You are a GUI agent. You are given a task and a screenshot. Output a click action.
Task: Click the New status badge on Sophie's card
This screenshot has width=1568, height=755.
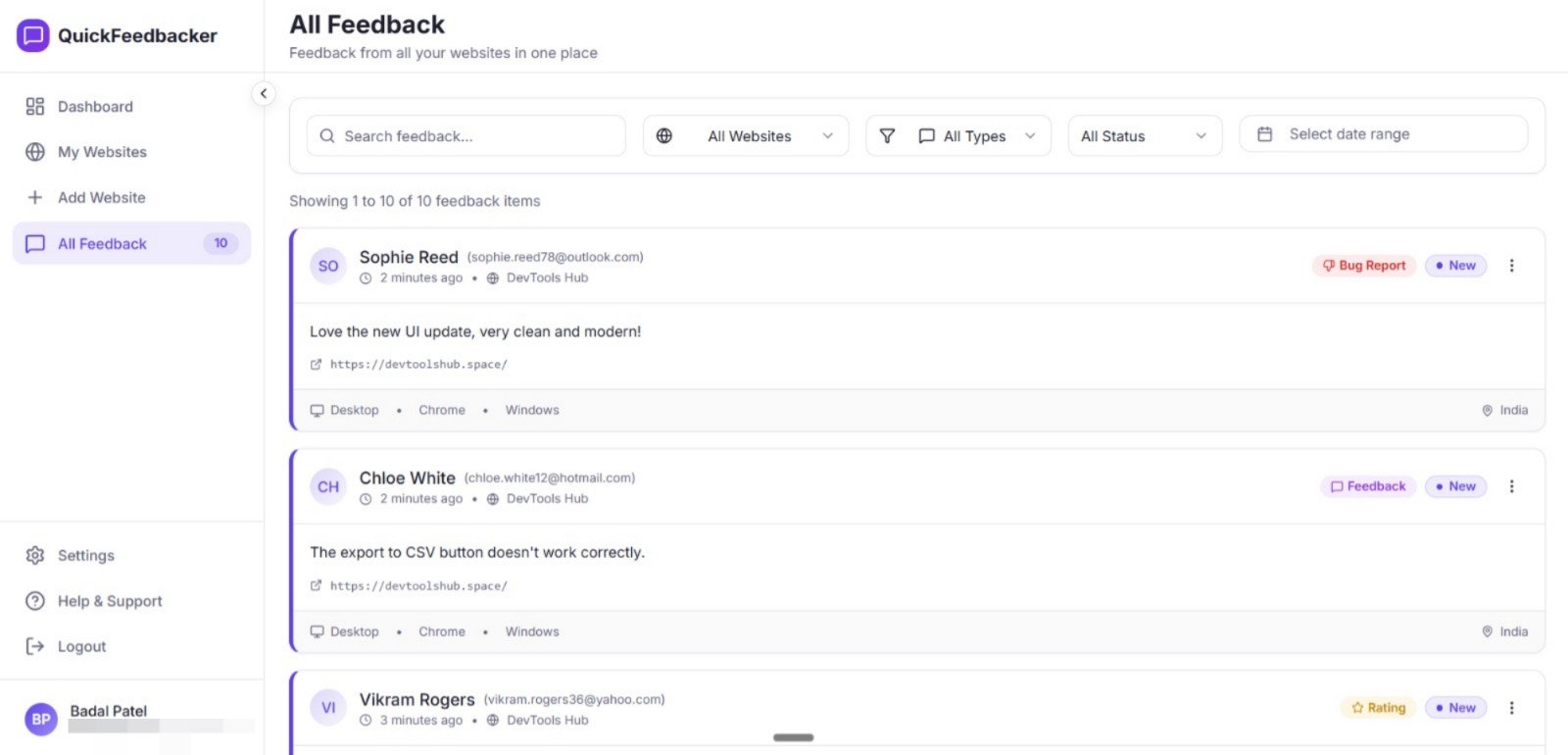1455,266
